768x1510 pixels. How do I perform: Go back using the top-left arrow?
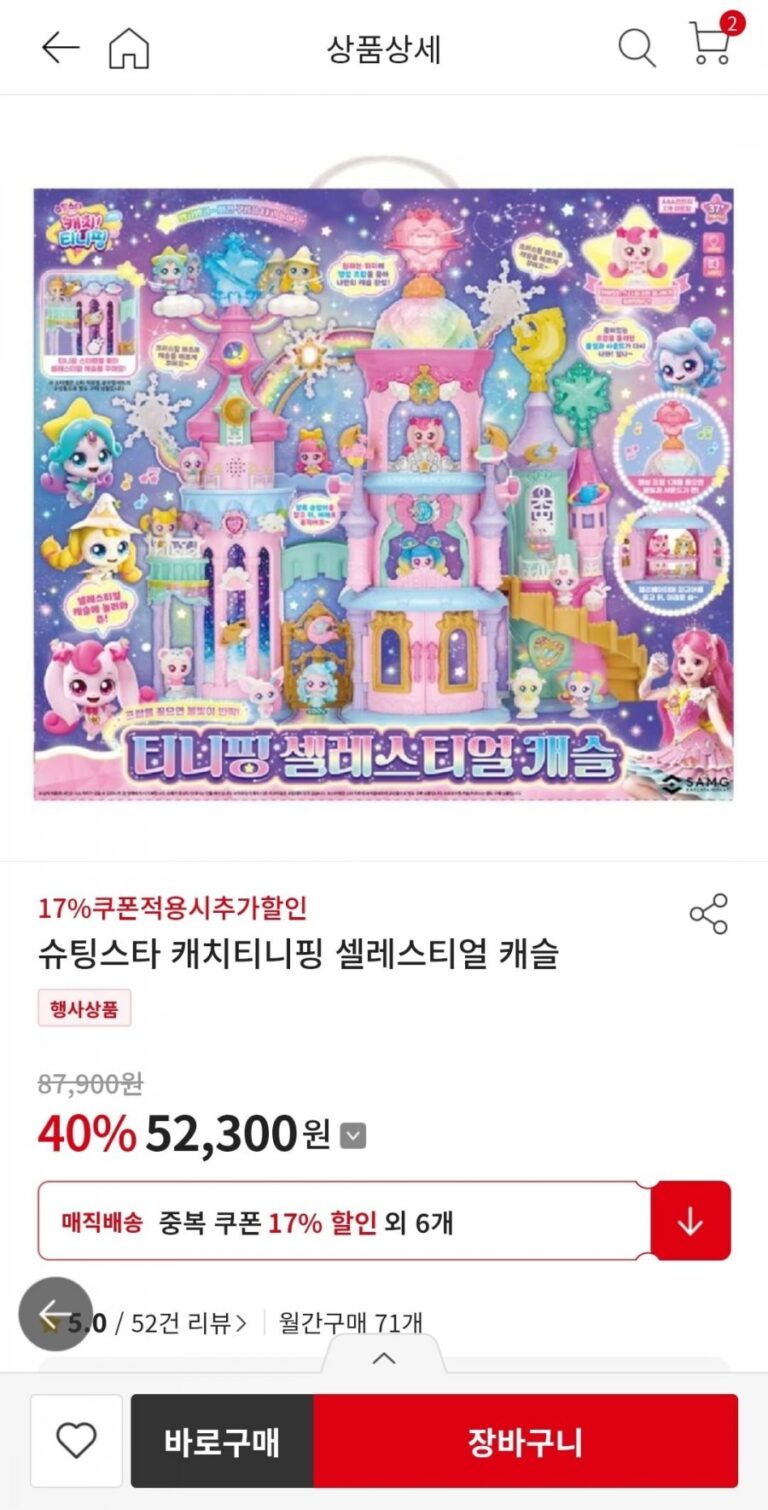(x=60, y=47)
